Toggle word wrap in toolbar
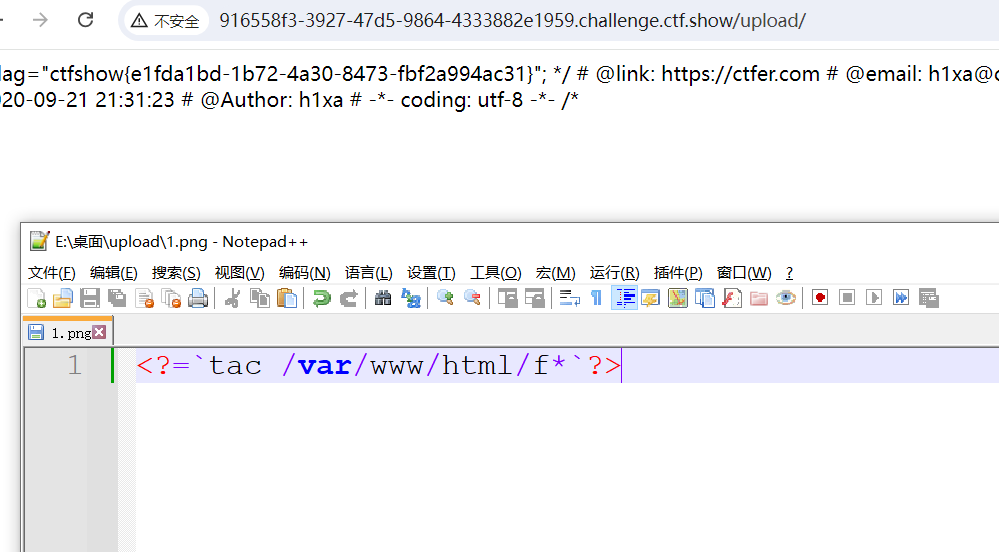Viewport: 999px width, 552px height. click(570, 298)
